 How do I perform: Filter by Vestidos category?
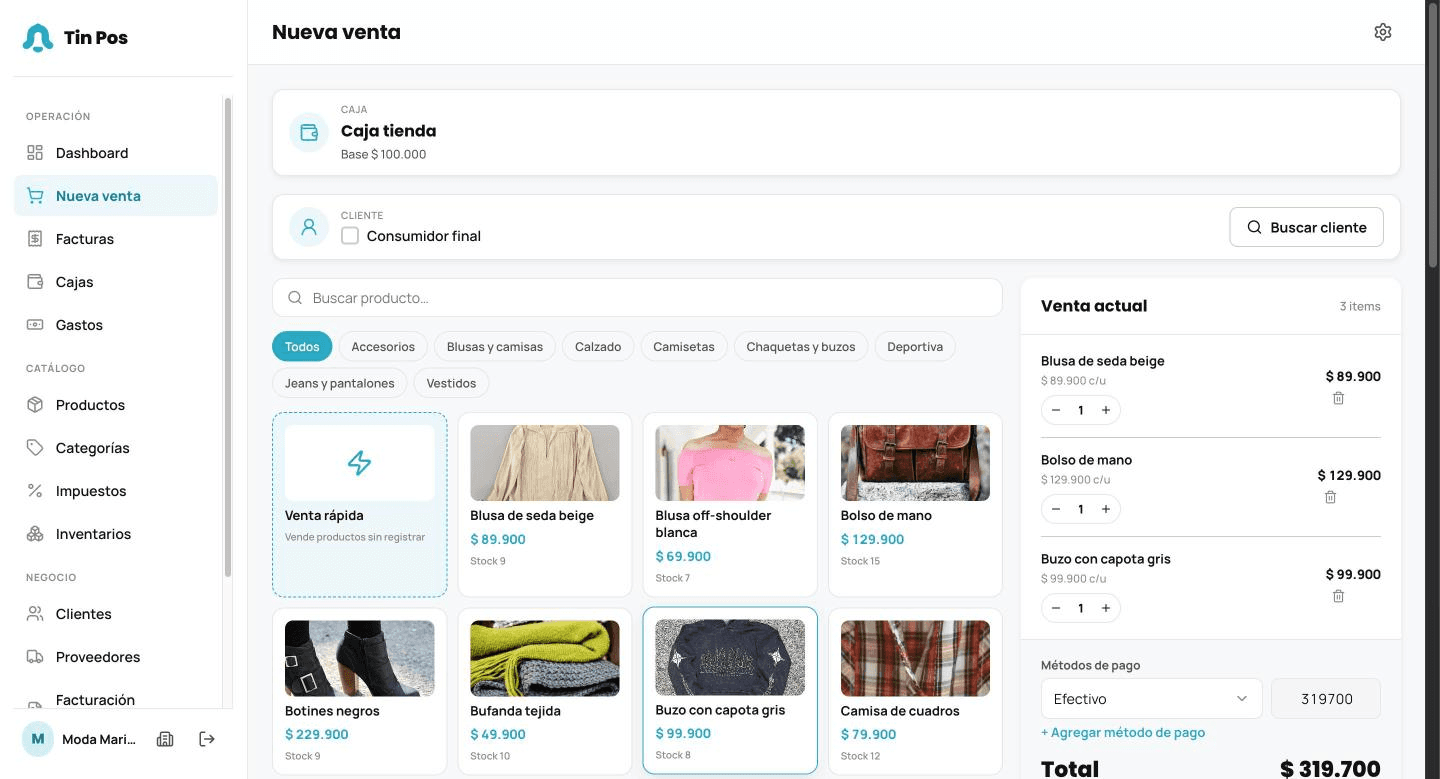click(451, 383)
